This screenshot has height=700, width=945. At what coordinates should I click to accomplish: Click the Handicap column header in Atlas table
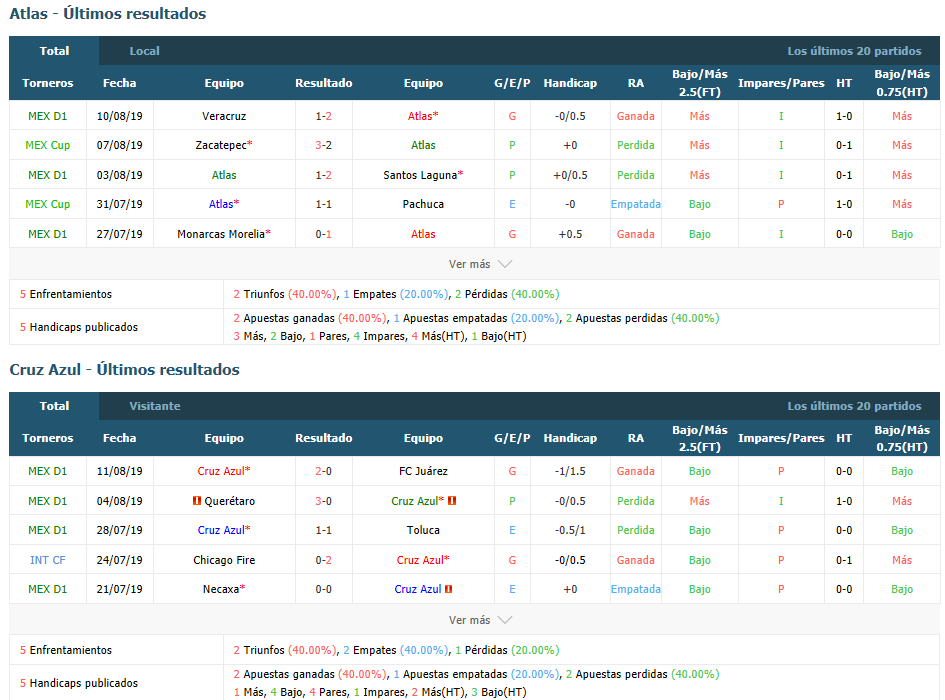pos(570,83)
